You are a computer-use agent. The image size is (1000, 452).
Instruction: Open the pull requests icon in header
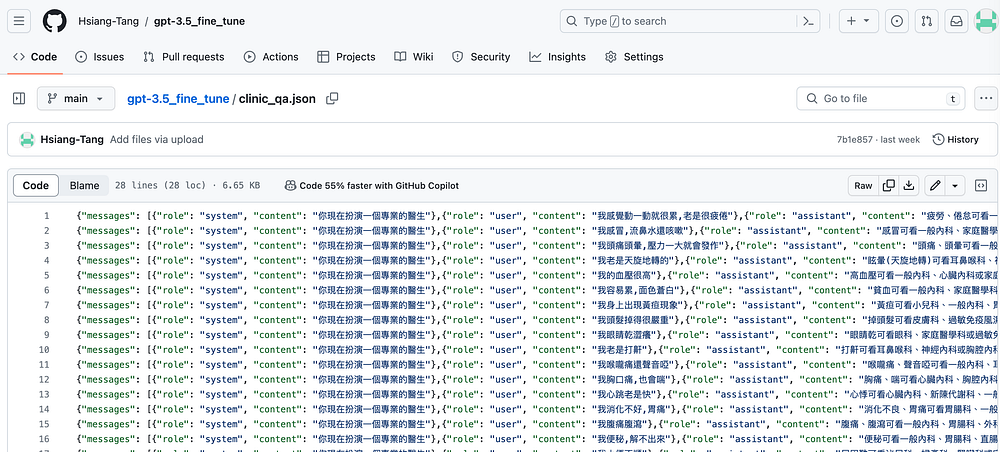click(927, 21)
